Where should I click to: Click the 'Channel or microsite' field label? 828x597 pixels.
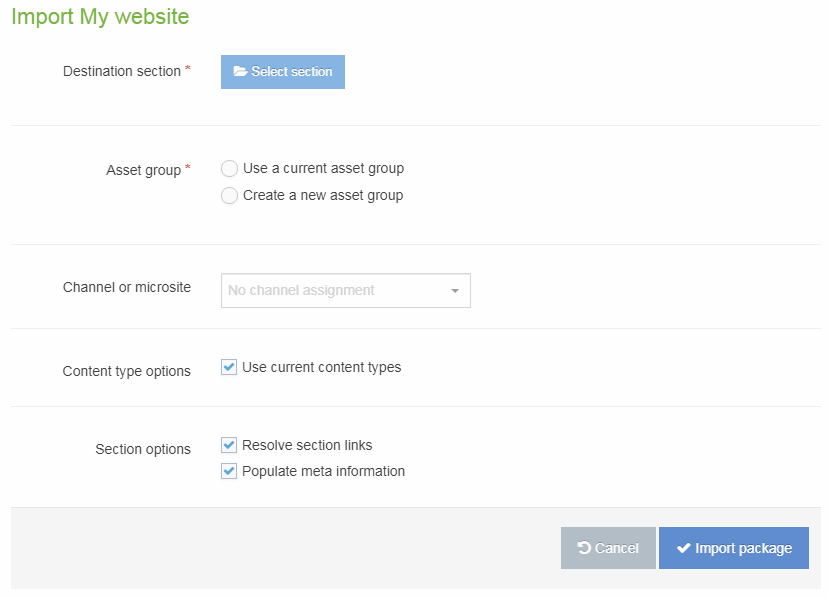[128, 287]
